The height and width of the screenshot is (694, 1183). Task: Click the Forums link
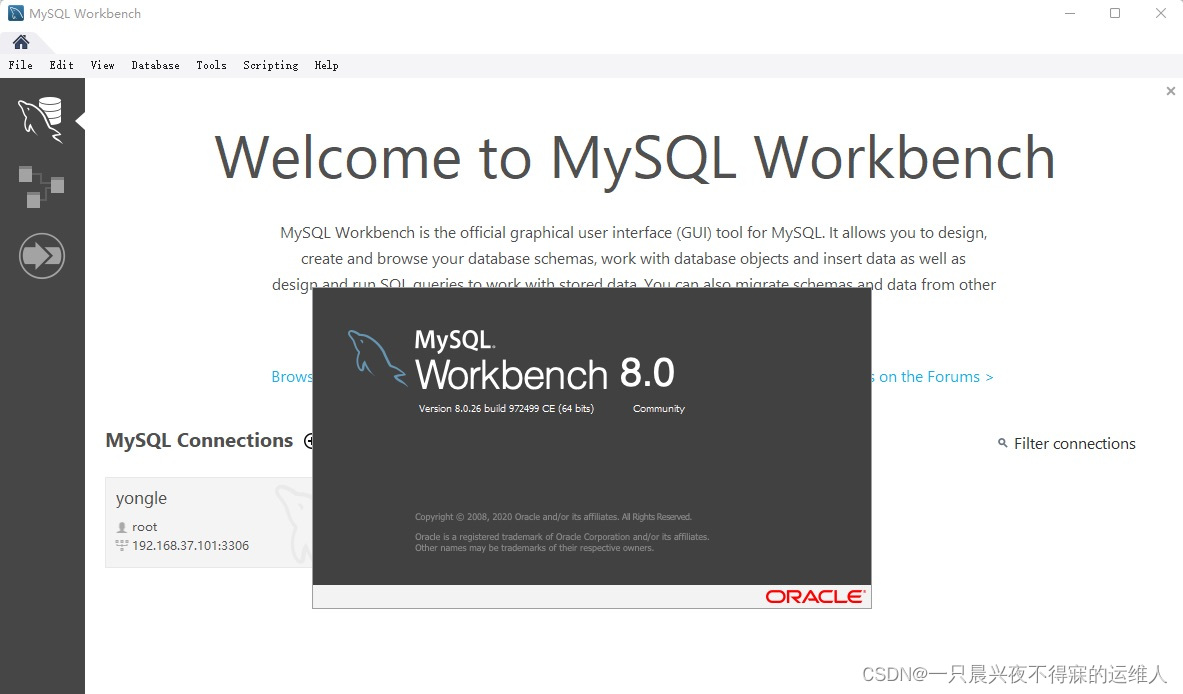pyautogui.click(x=932, y=376)
